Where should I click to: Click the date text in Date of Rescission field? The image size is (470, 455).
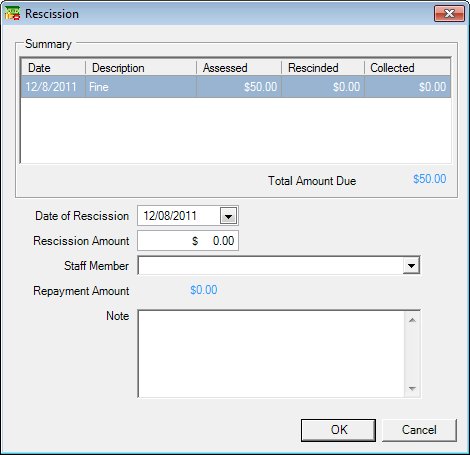pyautogui.click(x=170, y=216)
